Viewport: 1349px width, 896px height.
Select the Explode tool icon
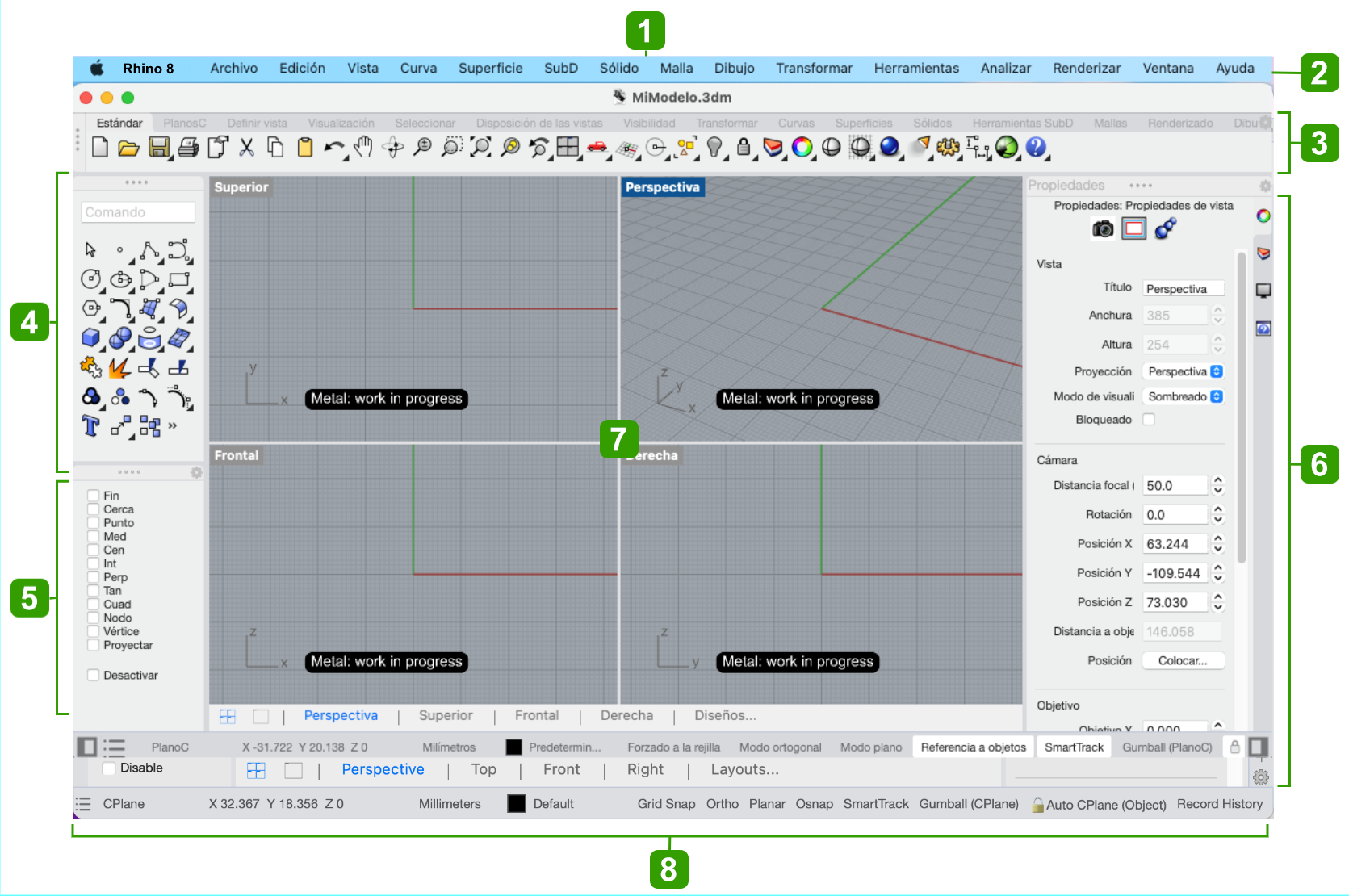[119, 368]
